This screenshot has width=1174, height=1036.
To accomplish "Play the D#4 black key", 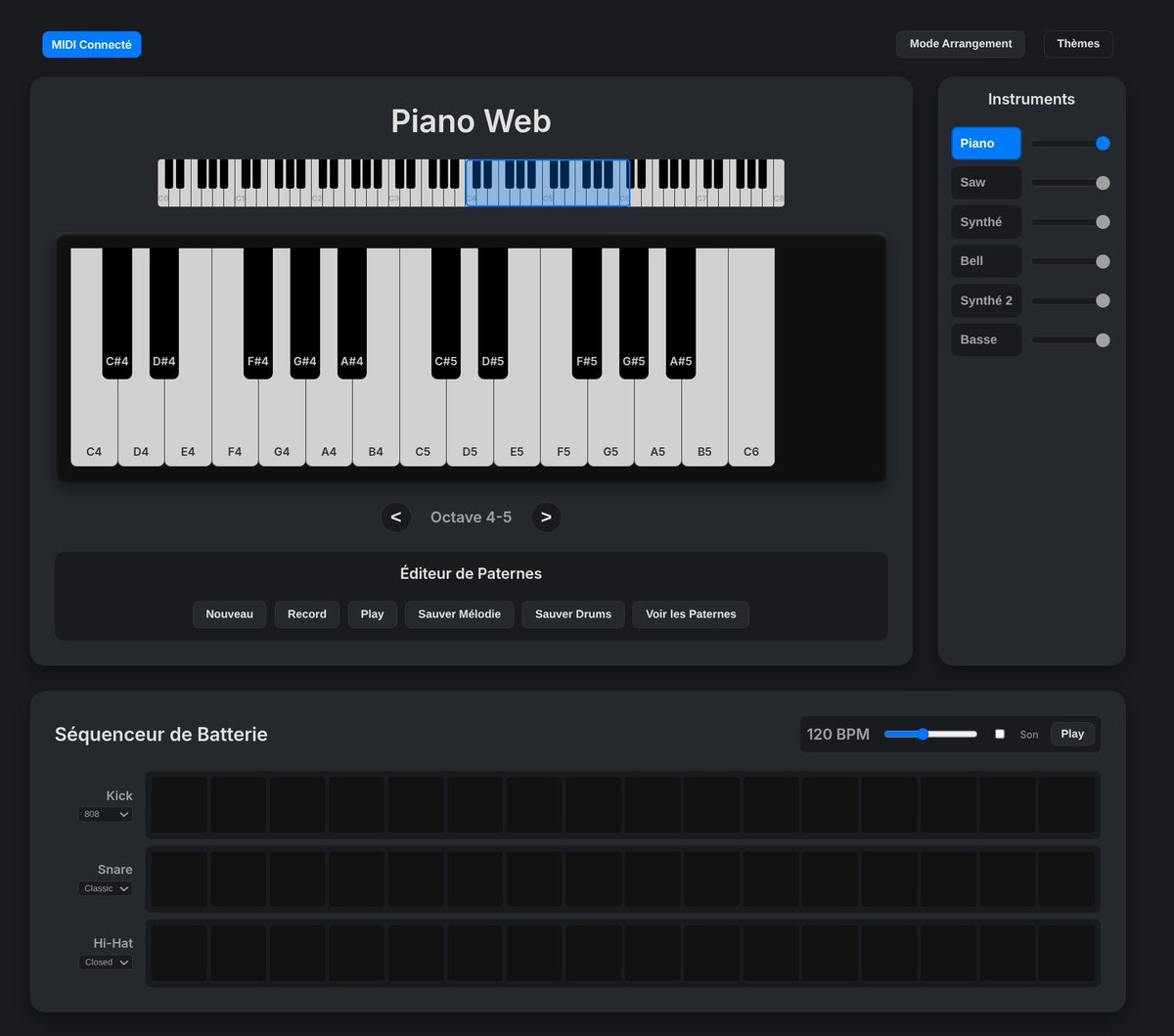I will (164, 313).
